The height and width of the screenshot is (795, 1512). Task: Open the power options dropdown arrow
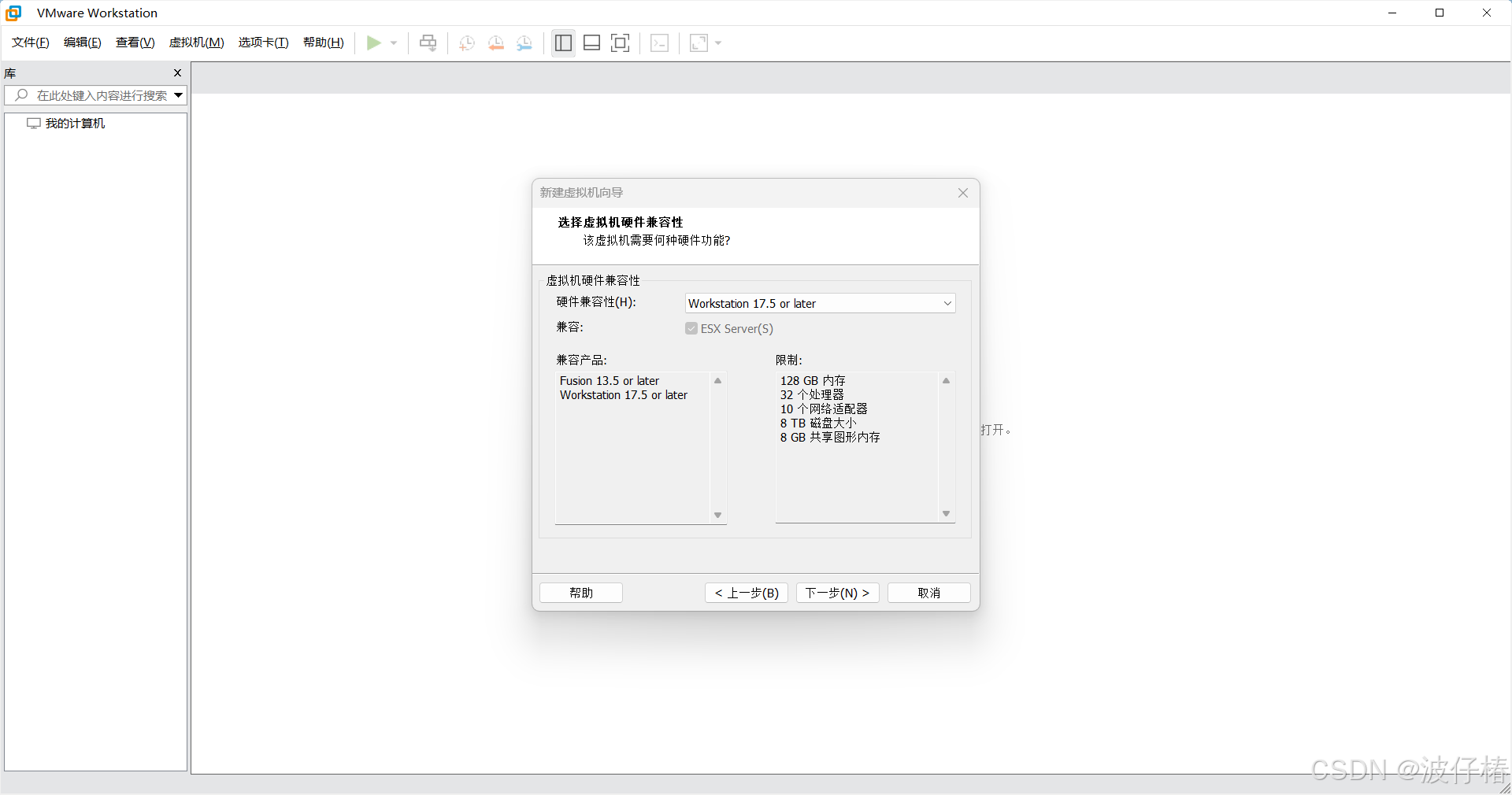click(x=394, y=43)
